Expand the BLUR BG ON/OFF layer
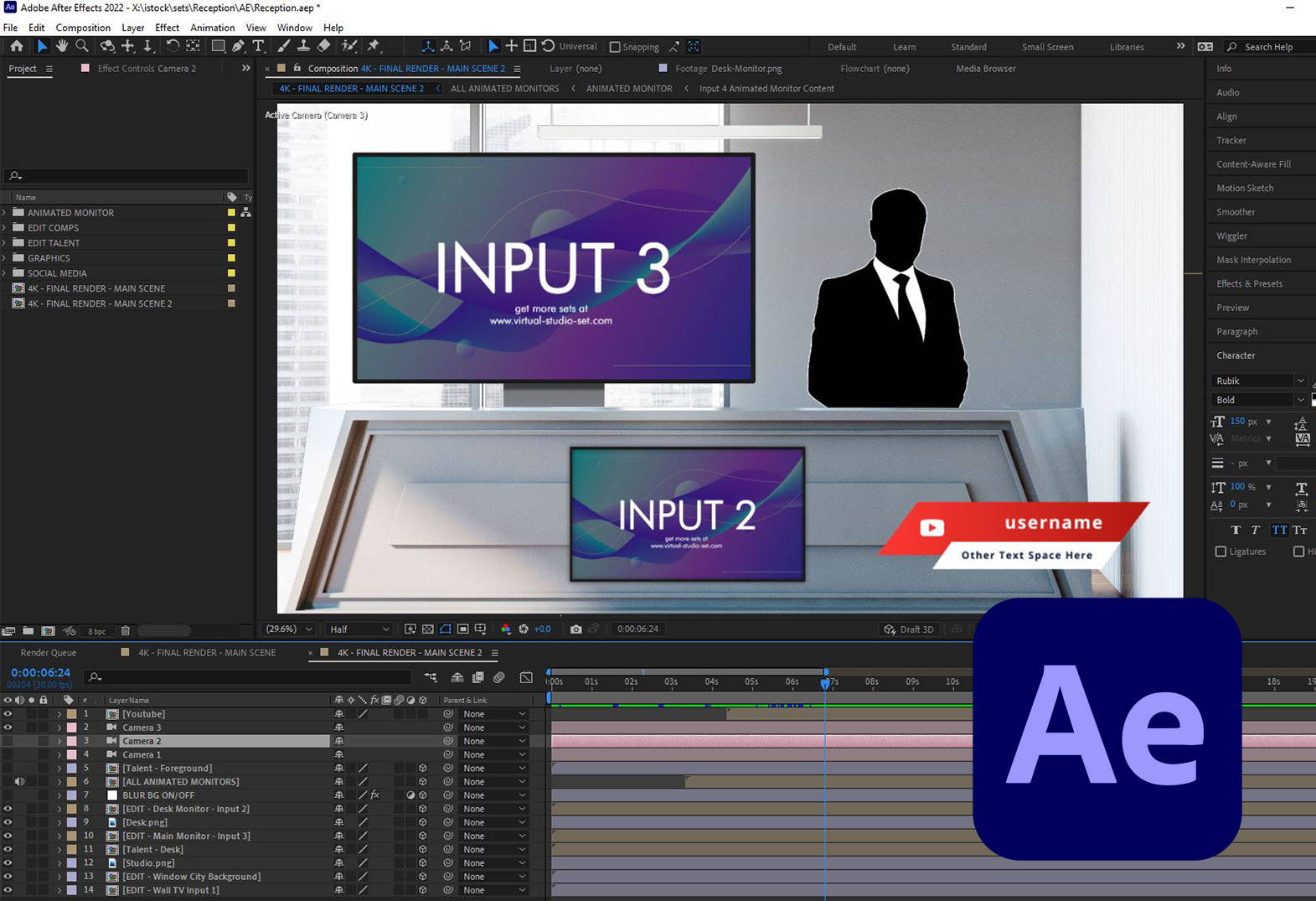This screenshot has width=1316, height=901. click(59, 795)
